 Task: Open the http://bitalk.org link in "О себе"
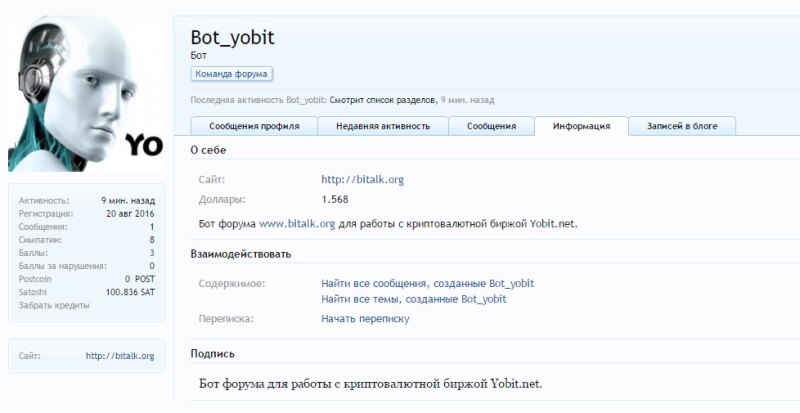(x=362, y=180)
